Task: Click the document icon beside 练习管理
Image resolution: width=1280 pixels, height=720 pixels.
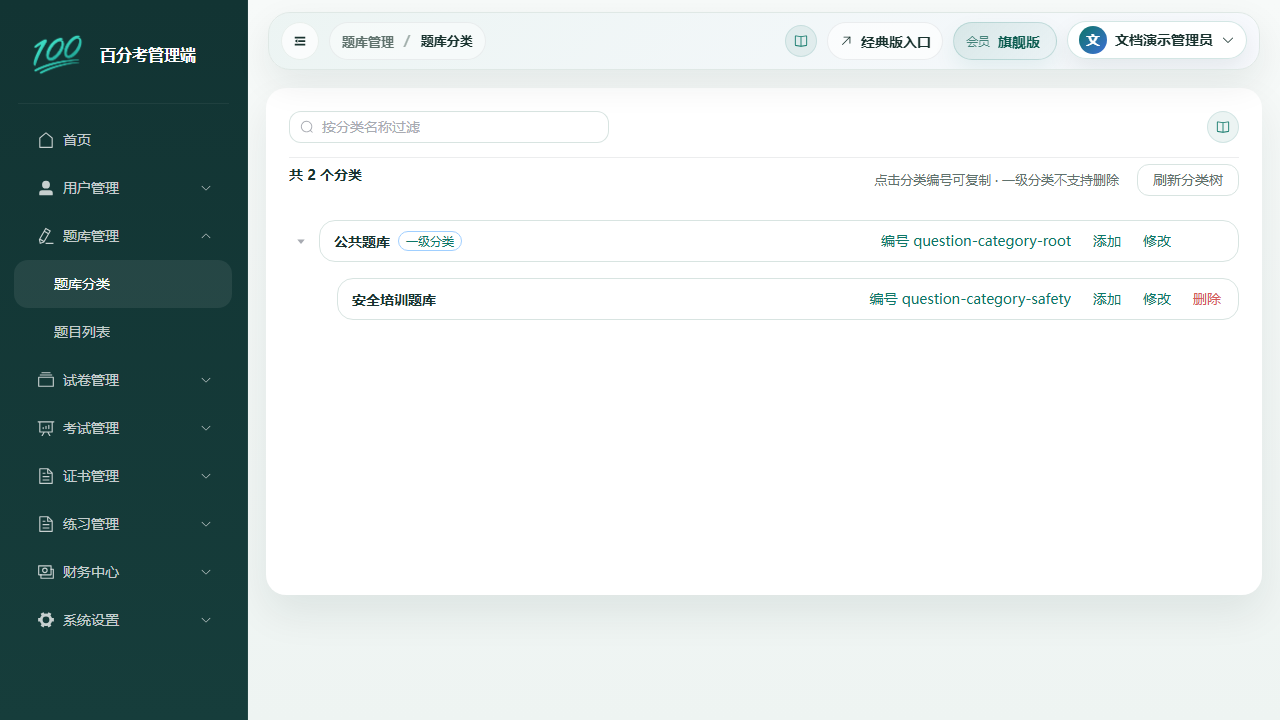Action: 46,524
